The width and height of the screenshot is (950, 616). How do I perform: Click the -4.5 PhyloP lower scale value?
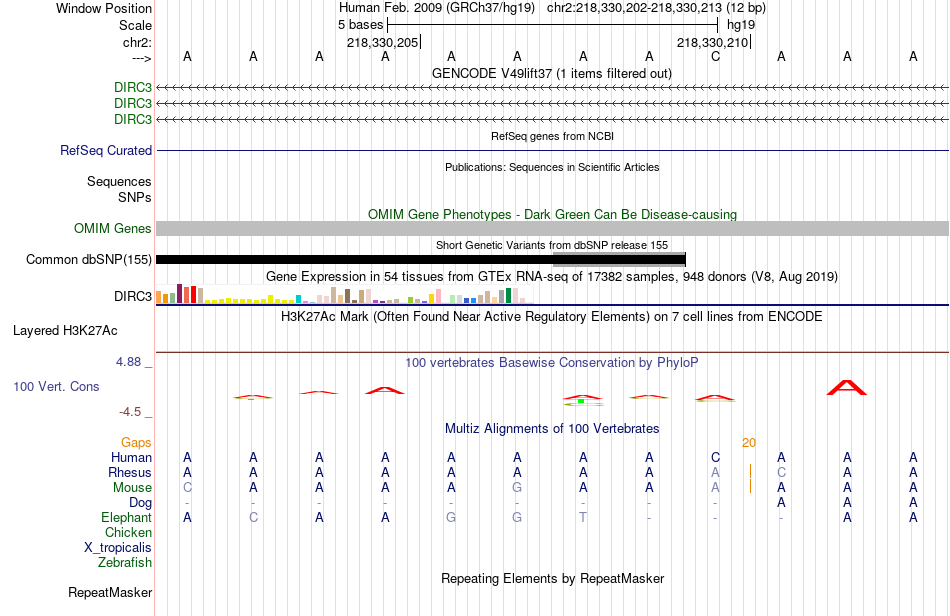point(130,412)
